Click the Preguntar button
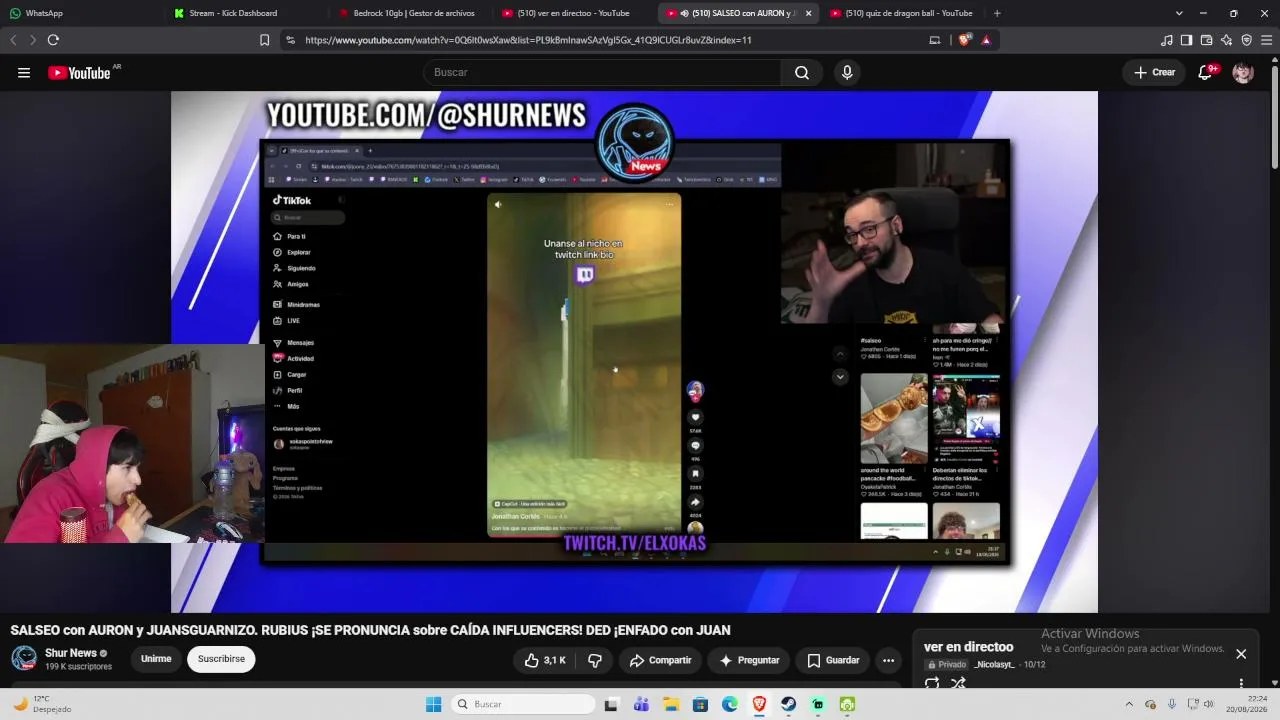This screenshot has width=1280, height=720. click(x=749, y=660)
